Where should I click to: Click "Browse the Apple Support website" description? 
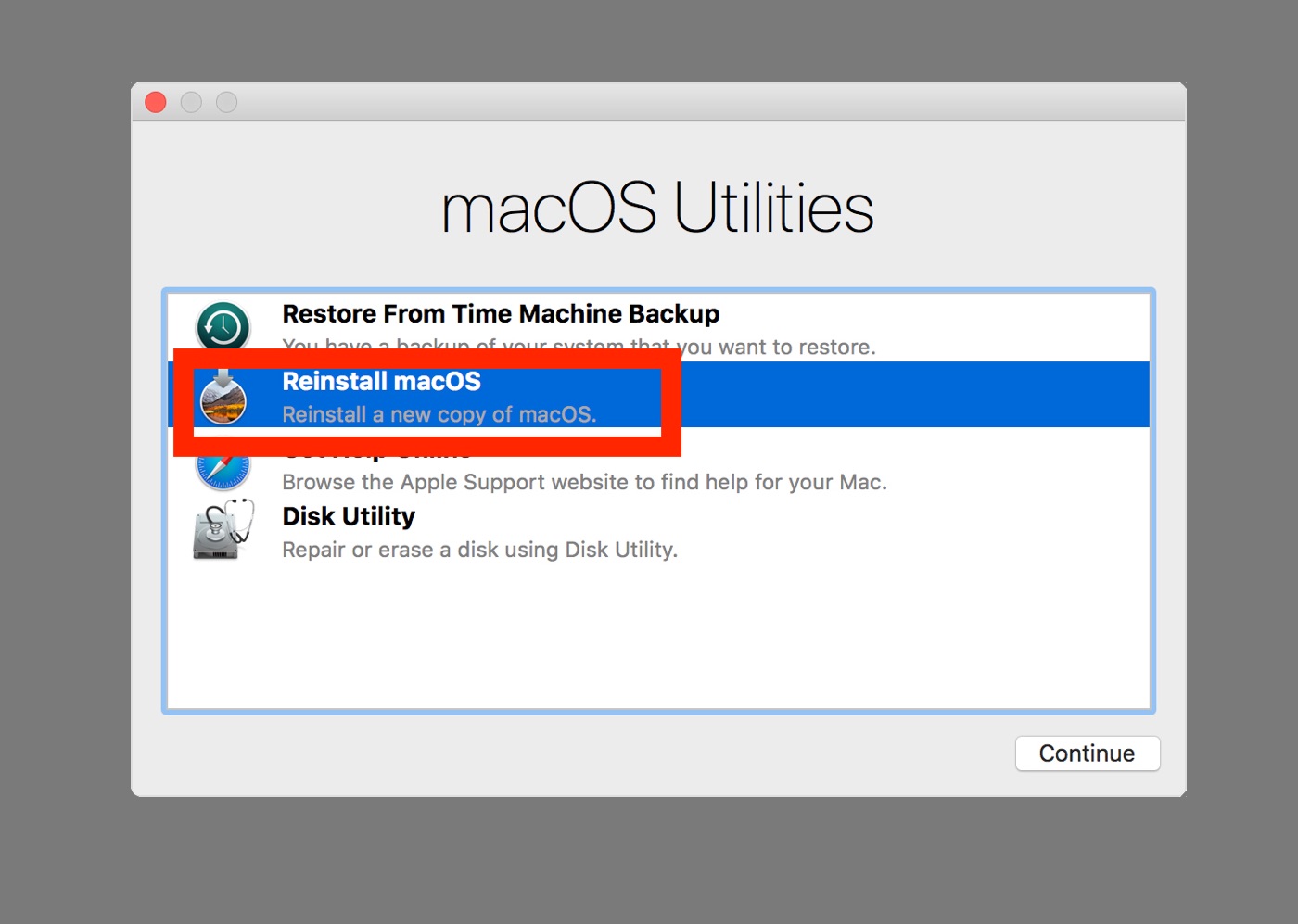coord(584,482)
